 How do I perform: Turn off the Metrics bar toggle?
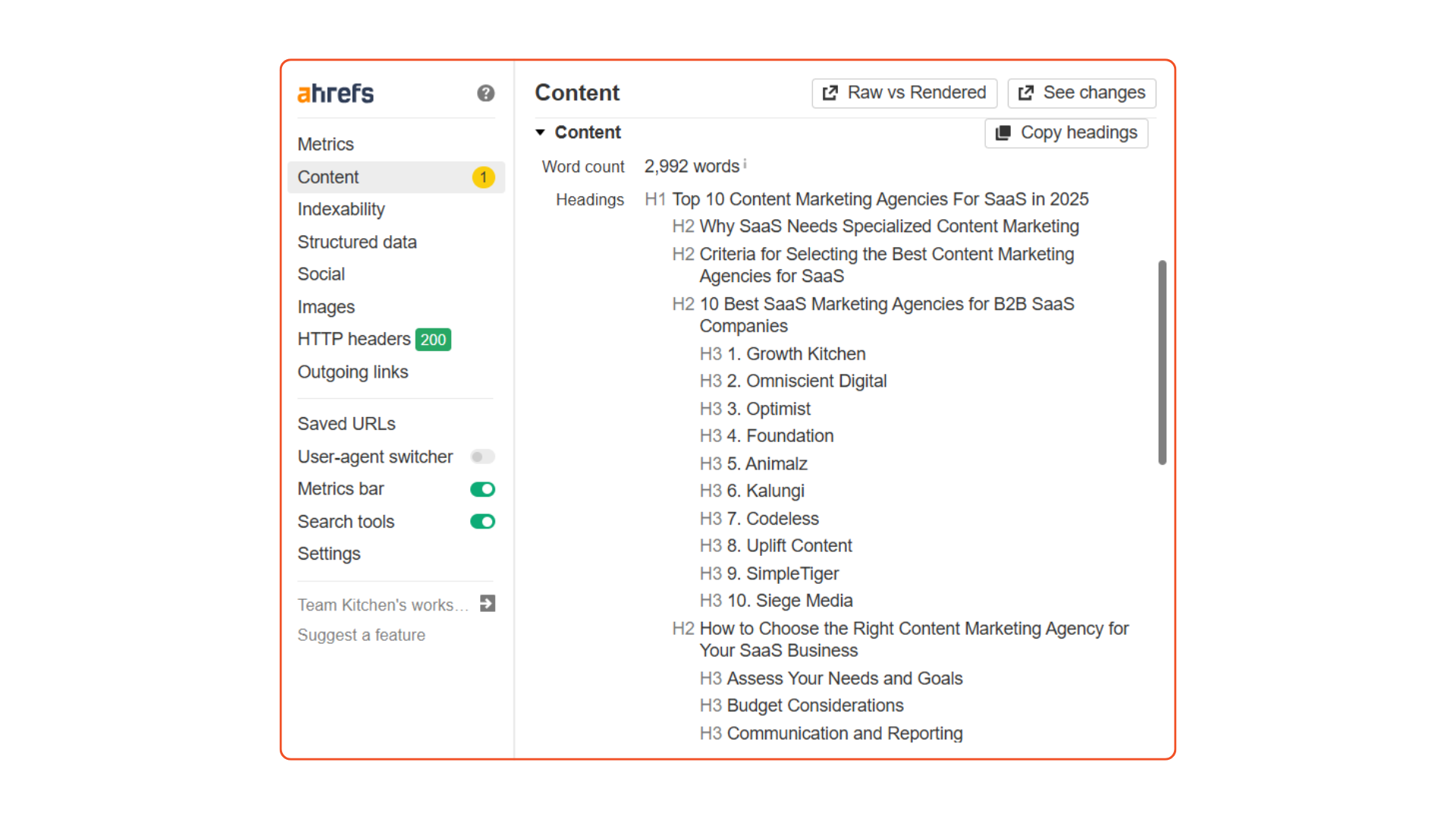click(482, 489)
